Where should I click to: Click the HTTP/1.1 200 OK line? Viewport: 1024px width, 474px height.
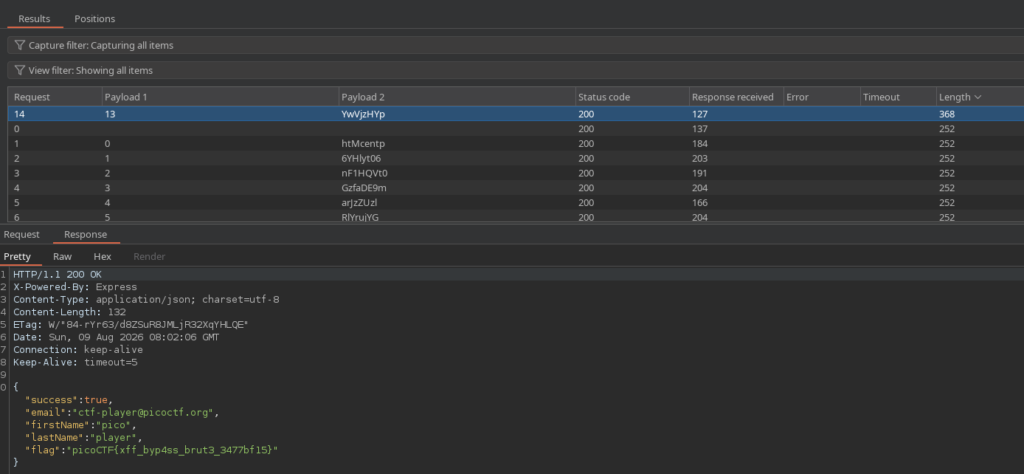click(x=57, y=274)
